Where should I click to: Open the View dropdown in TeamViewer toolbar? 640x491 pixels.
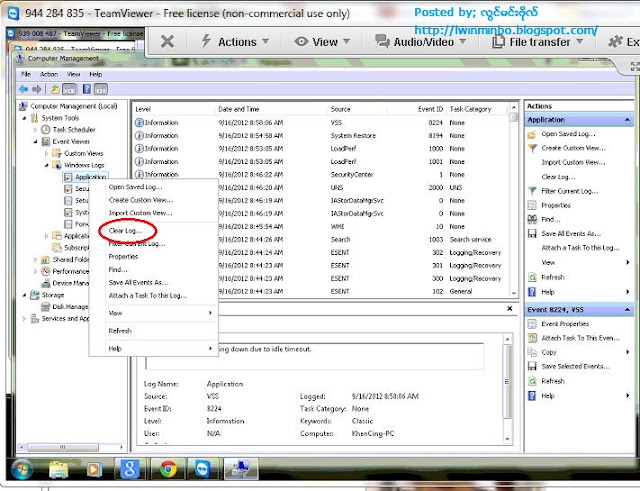[x=322, y=42]
